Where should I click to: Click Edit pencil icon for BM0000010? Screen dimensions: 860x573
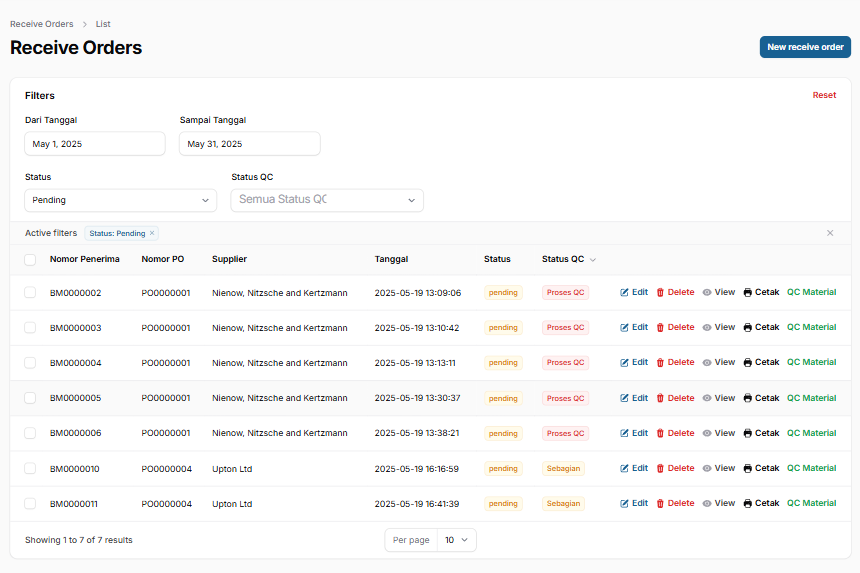[624, 468]
